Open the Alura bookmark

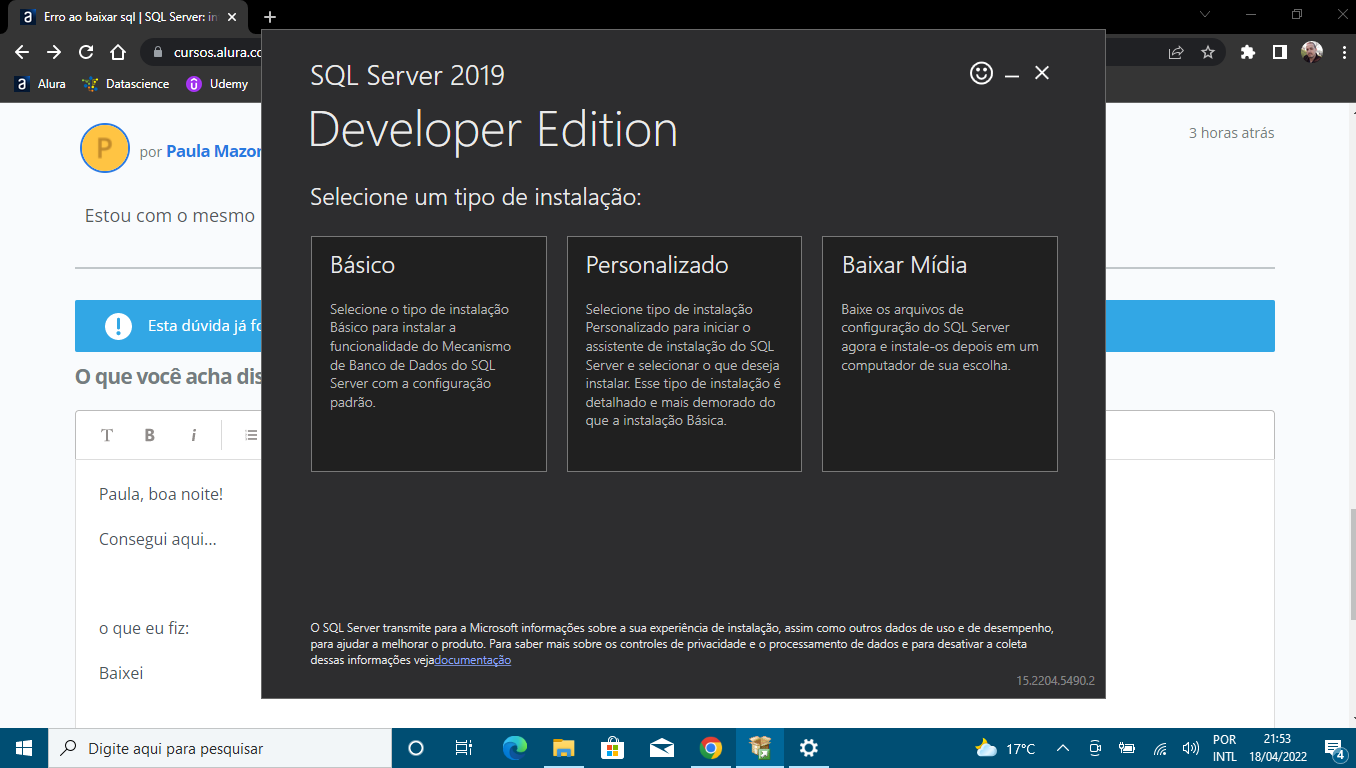click(x=40, y=84)
